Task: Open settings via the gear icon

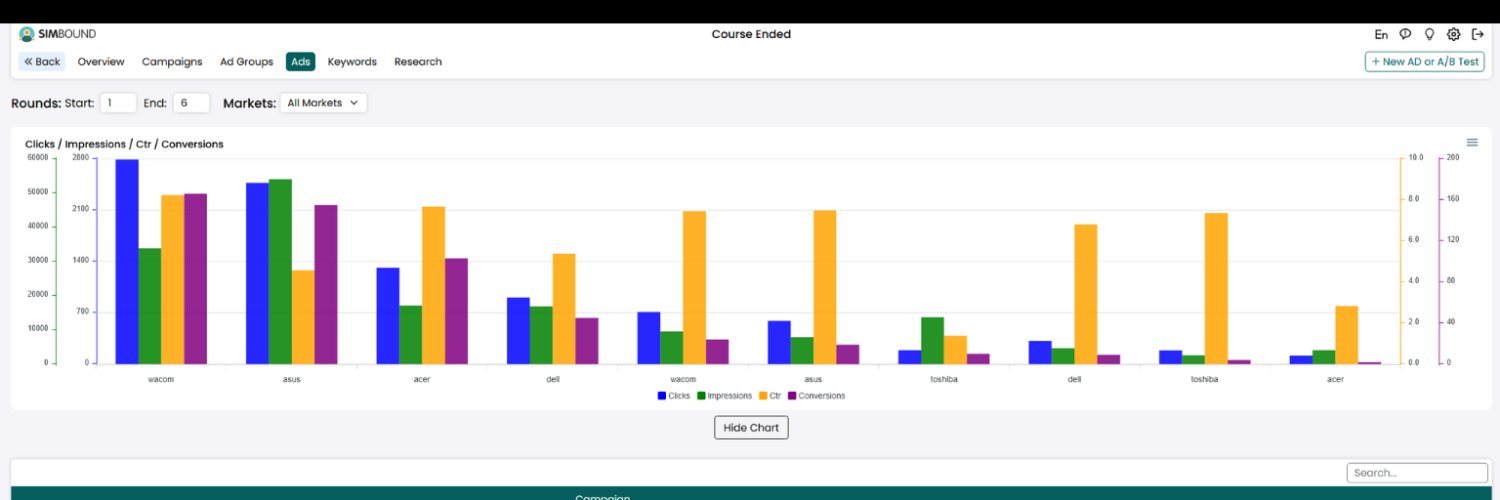Action: point(1454,34)
